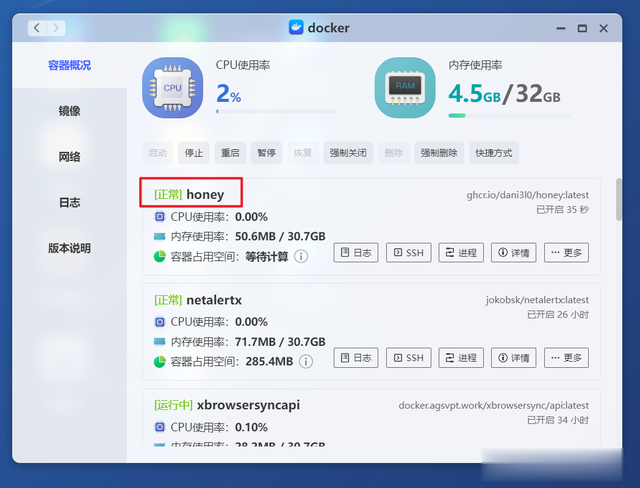Click image ghcr.io/dani3l0/honey:latest text
Viewport: 640px width, 488px height.
tap(528, 195)
